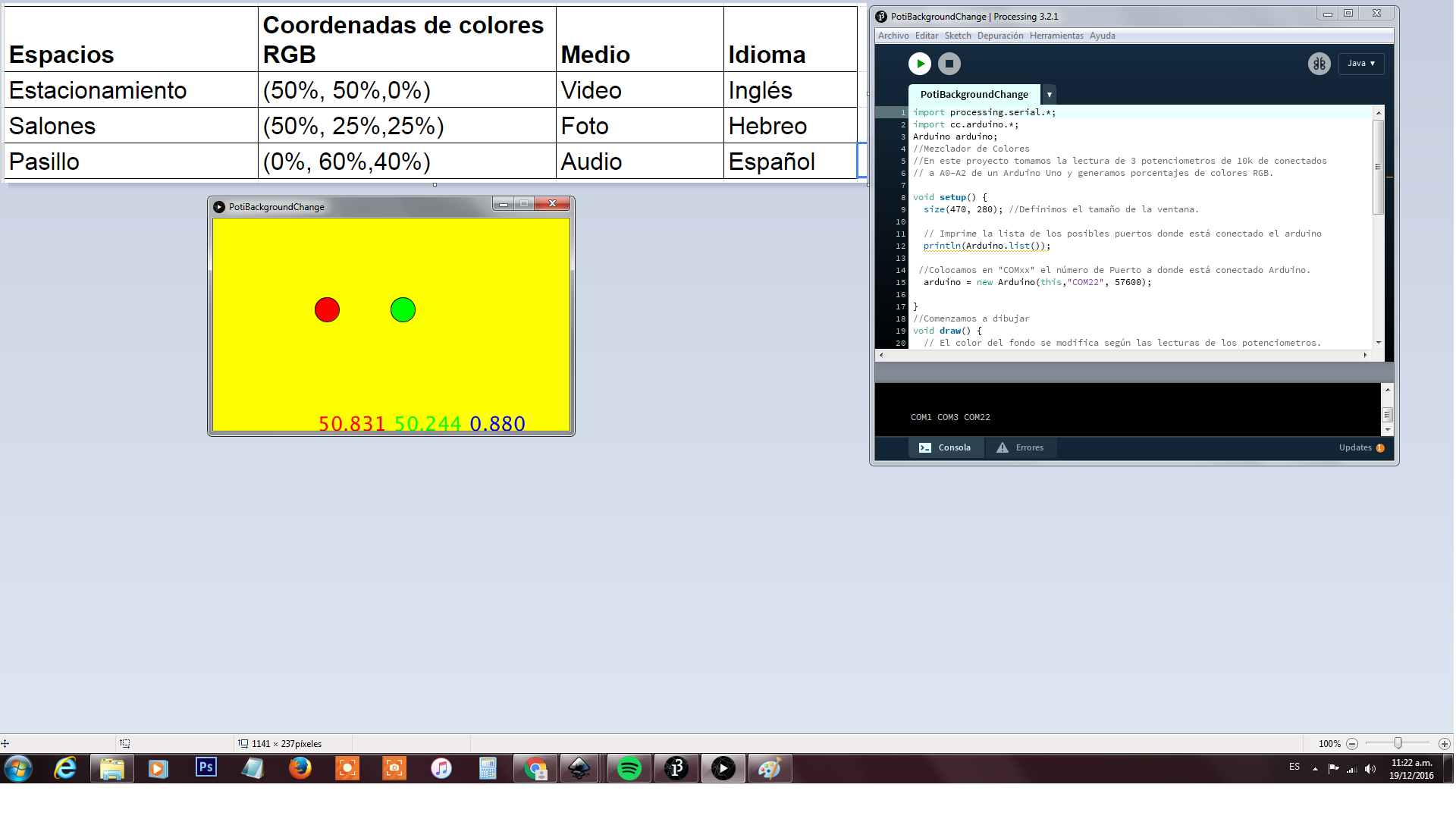
Task: Click zoom out minus button in Paint
Action: click(x=1351, y=744)
